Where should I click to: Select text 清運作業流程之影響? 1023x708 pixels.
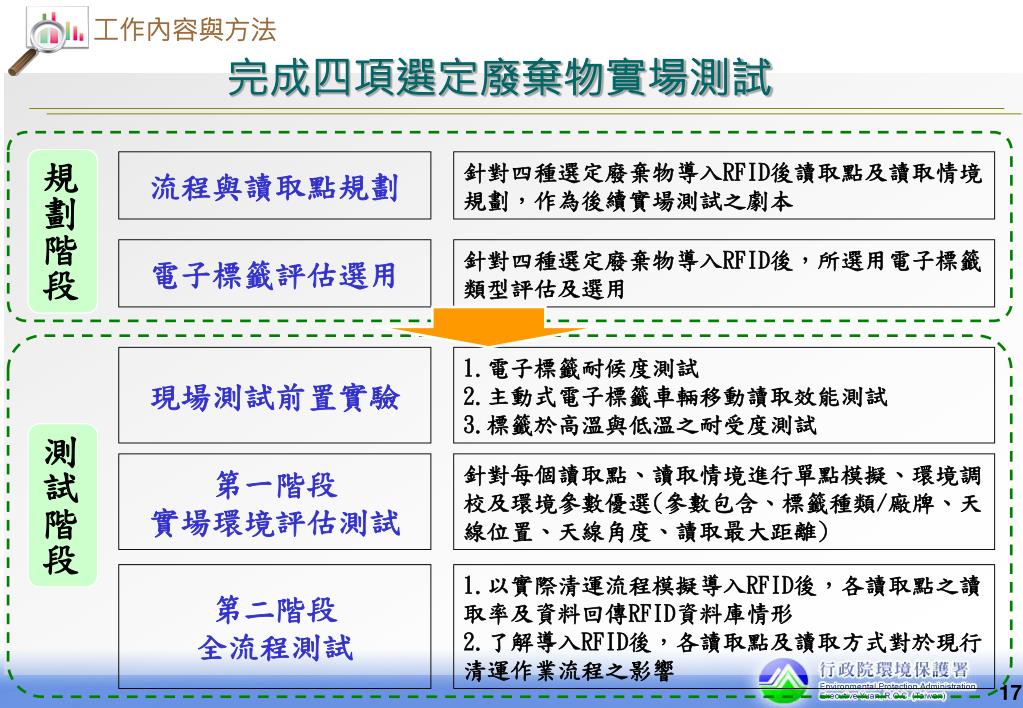click(x=568, y=671)
